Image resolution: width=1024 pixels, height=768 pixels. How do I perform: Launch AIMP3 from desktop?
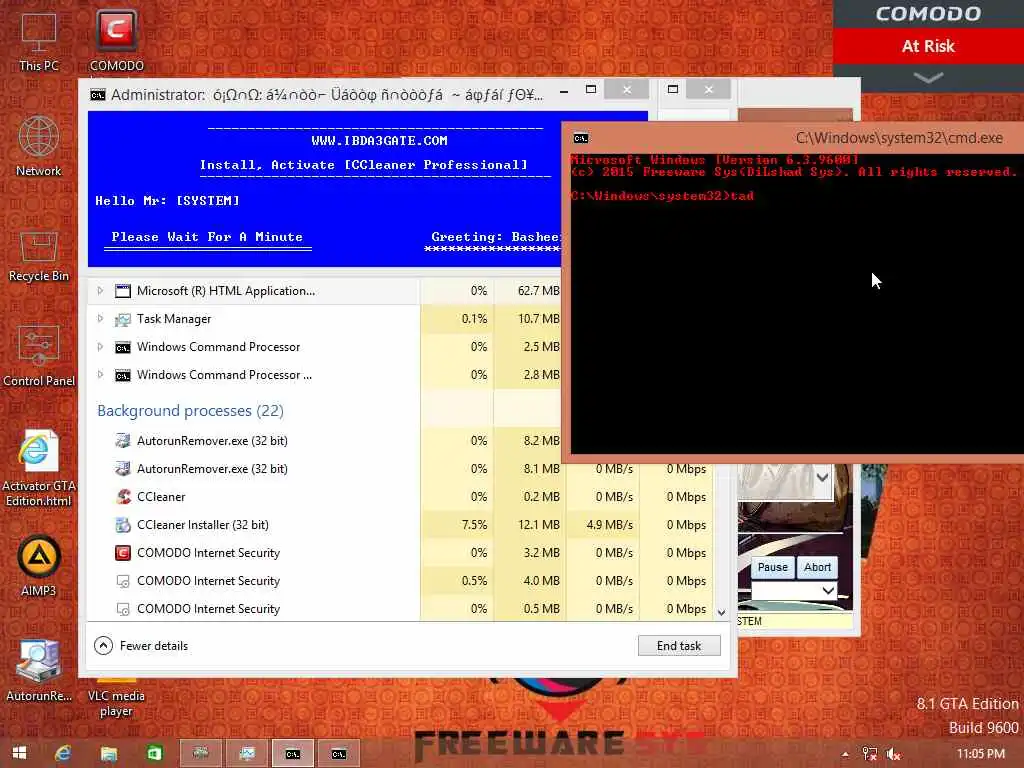(39, 566)
